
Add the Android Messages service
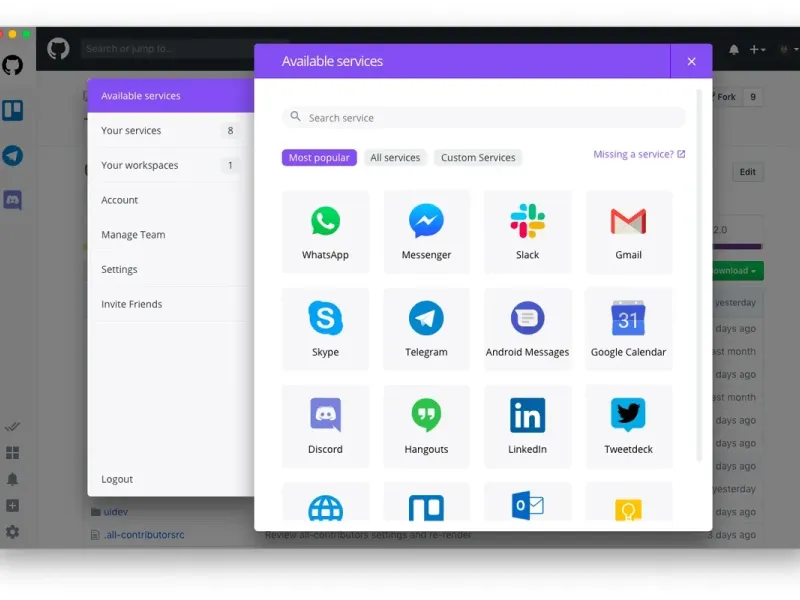point(527,329)
